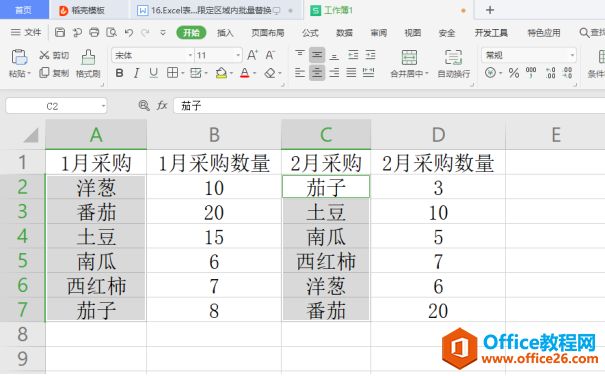Increase decimal places
The height and width of the screenshot is (376, 605).
pyautogui.click(x=551, y=73)
